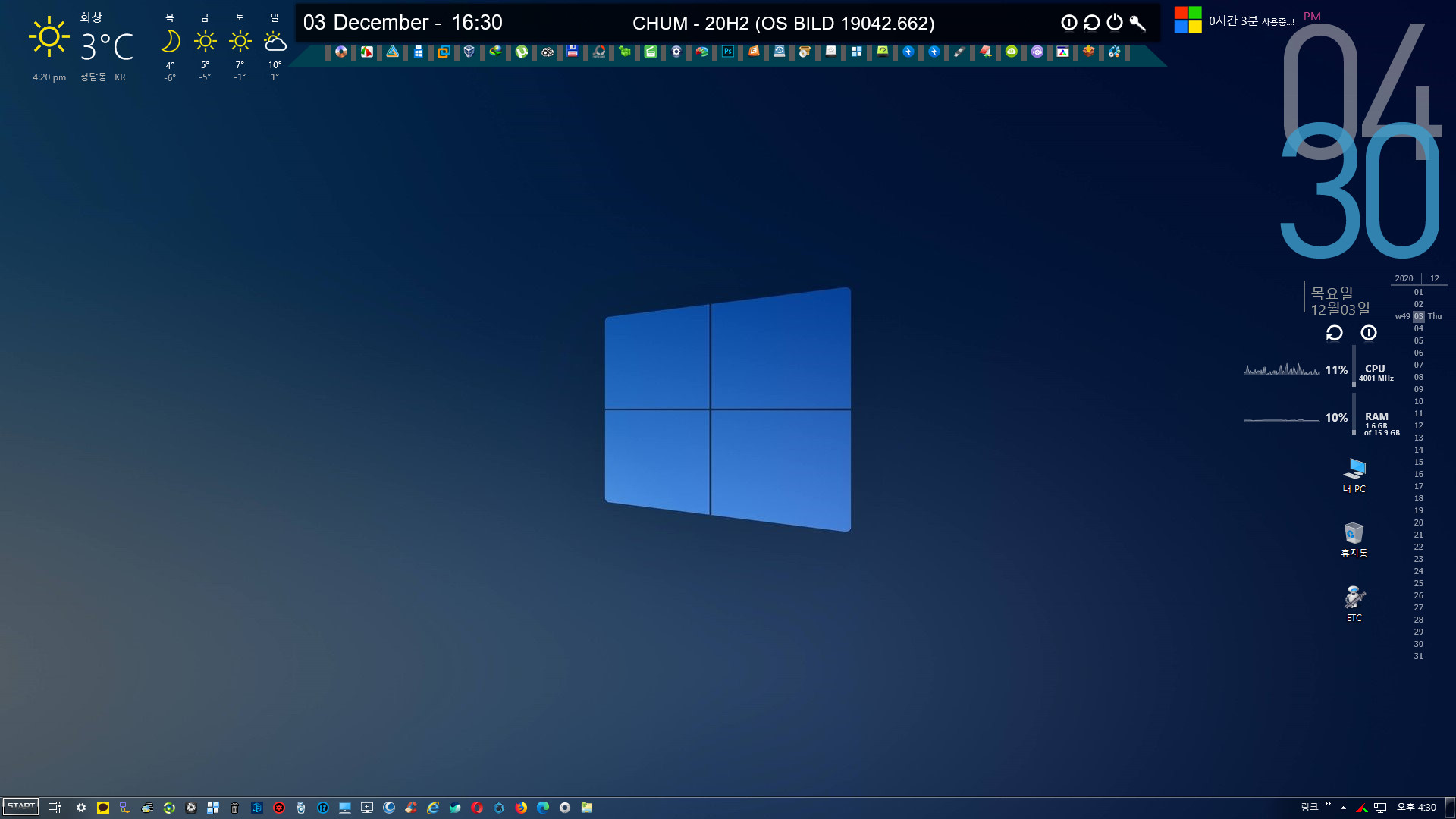Open the folder picture icon on taskbar
Screen dimensions: 1456x819
(587, 808)
